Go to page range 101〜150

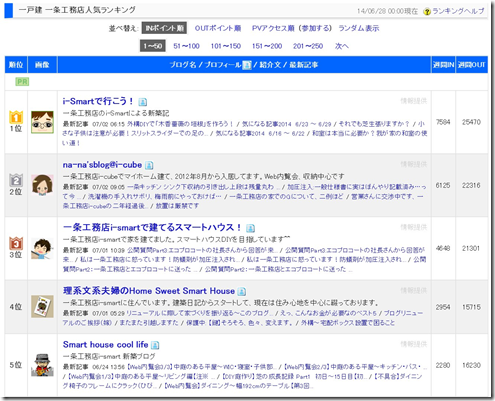[x=226, y=46]
